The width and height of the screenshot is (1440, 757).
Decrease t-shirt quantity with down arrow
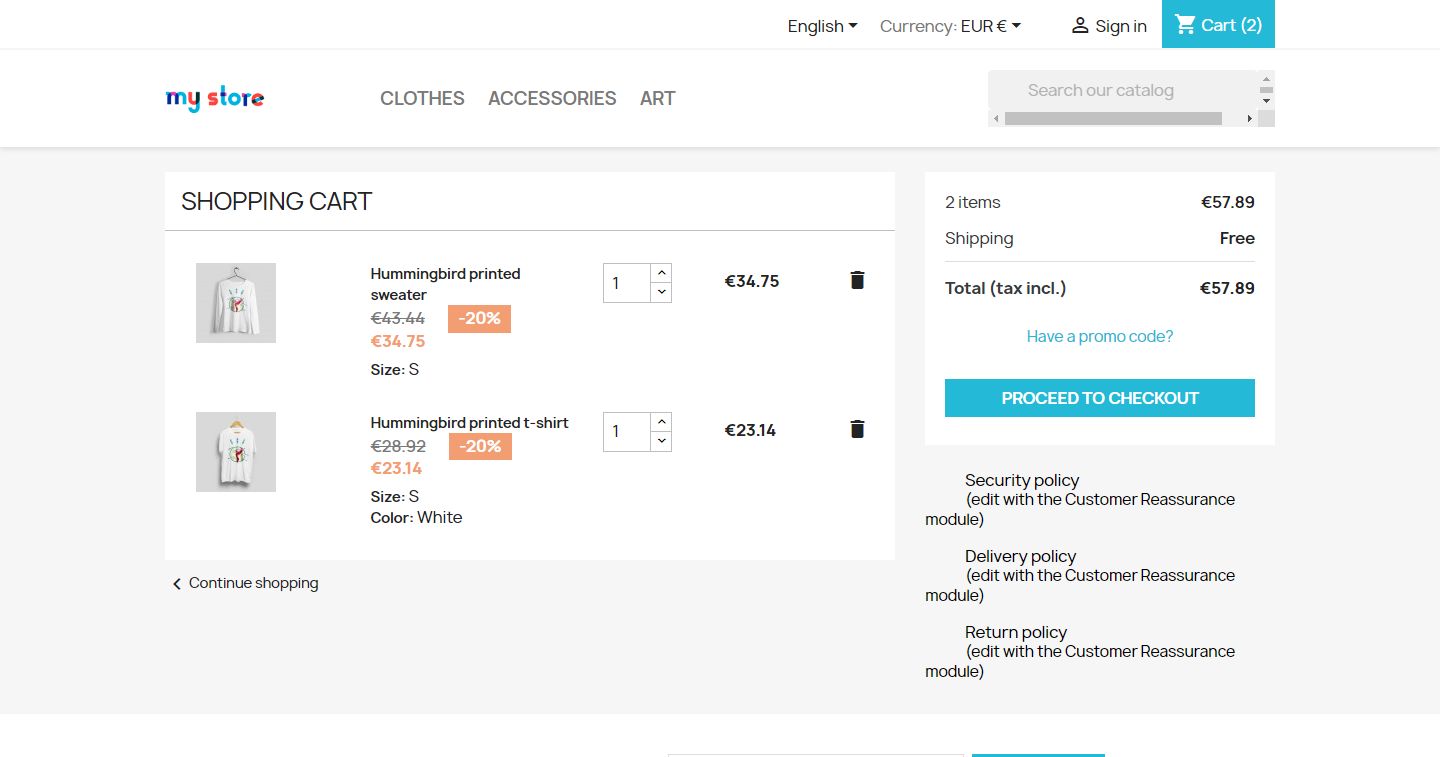(662, 441)
